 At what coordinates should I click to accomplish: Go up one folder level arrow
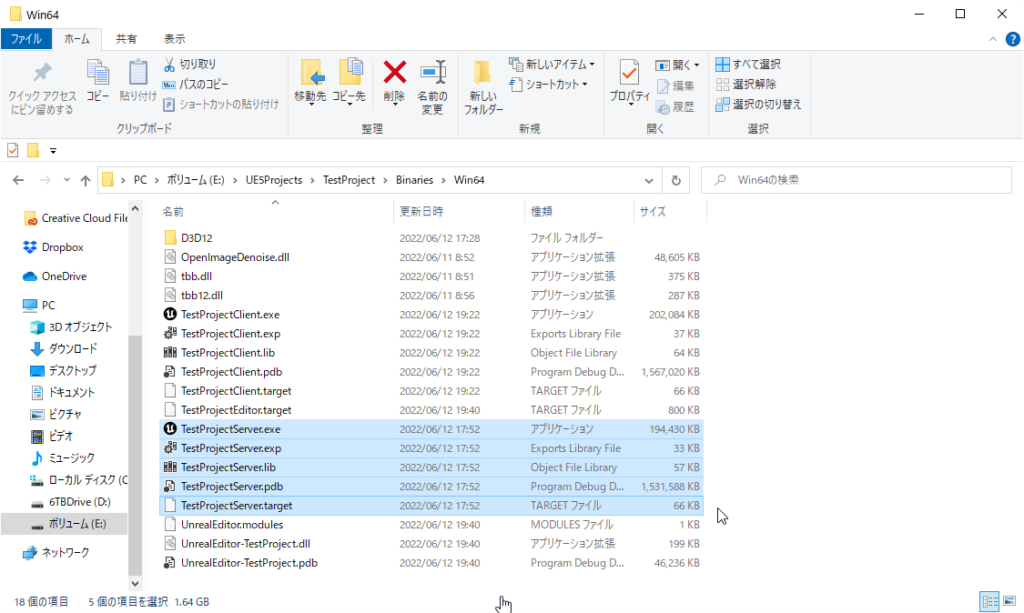coord(86,180)
